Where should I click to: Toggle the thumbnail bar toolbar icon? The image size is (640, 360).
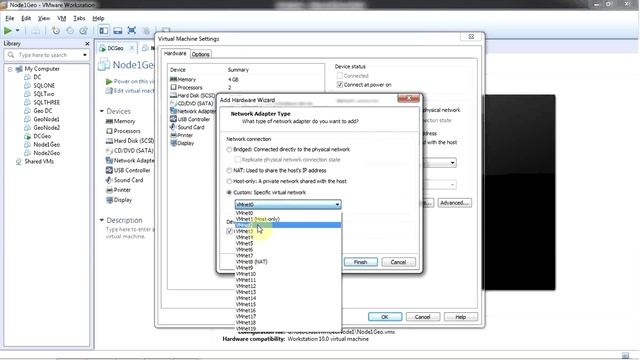point(118,31)
